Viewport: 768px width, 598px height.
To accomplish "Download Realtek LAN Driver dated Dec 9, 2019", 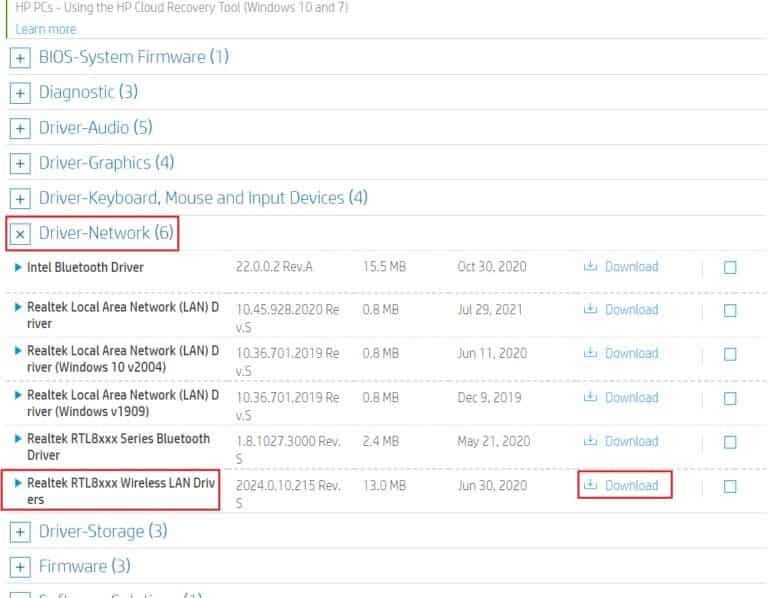I will [x=621, y=397].
